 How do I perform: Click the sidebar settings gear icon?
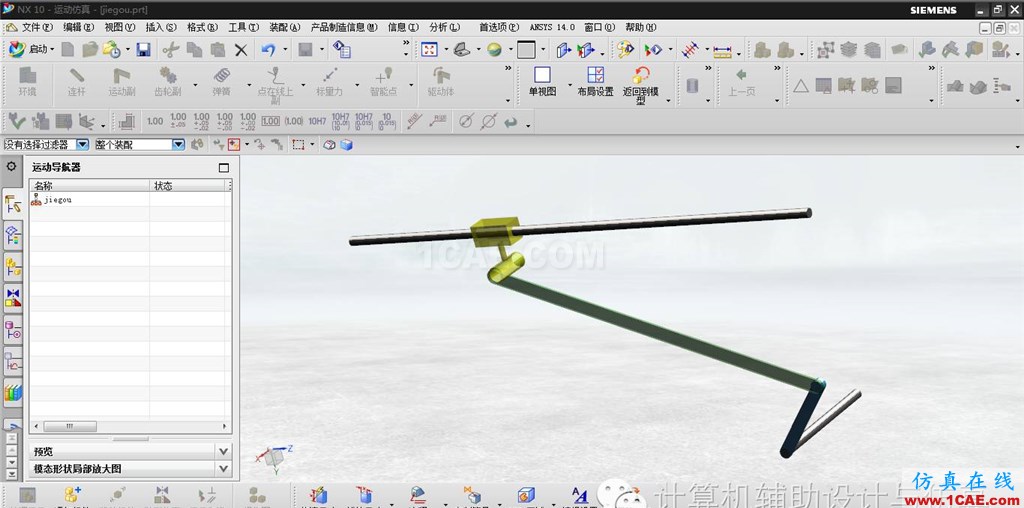[11, 166]
